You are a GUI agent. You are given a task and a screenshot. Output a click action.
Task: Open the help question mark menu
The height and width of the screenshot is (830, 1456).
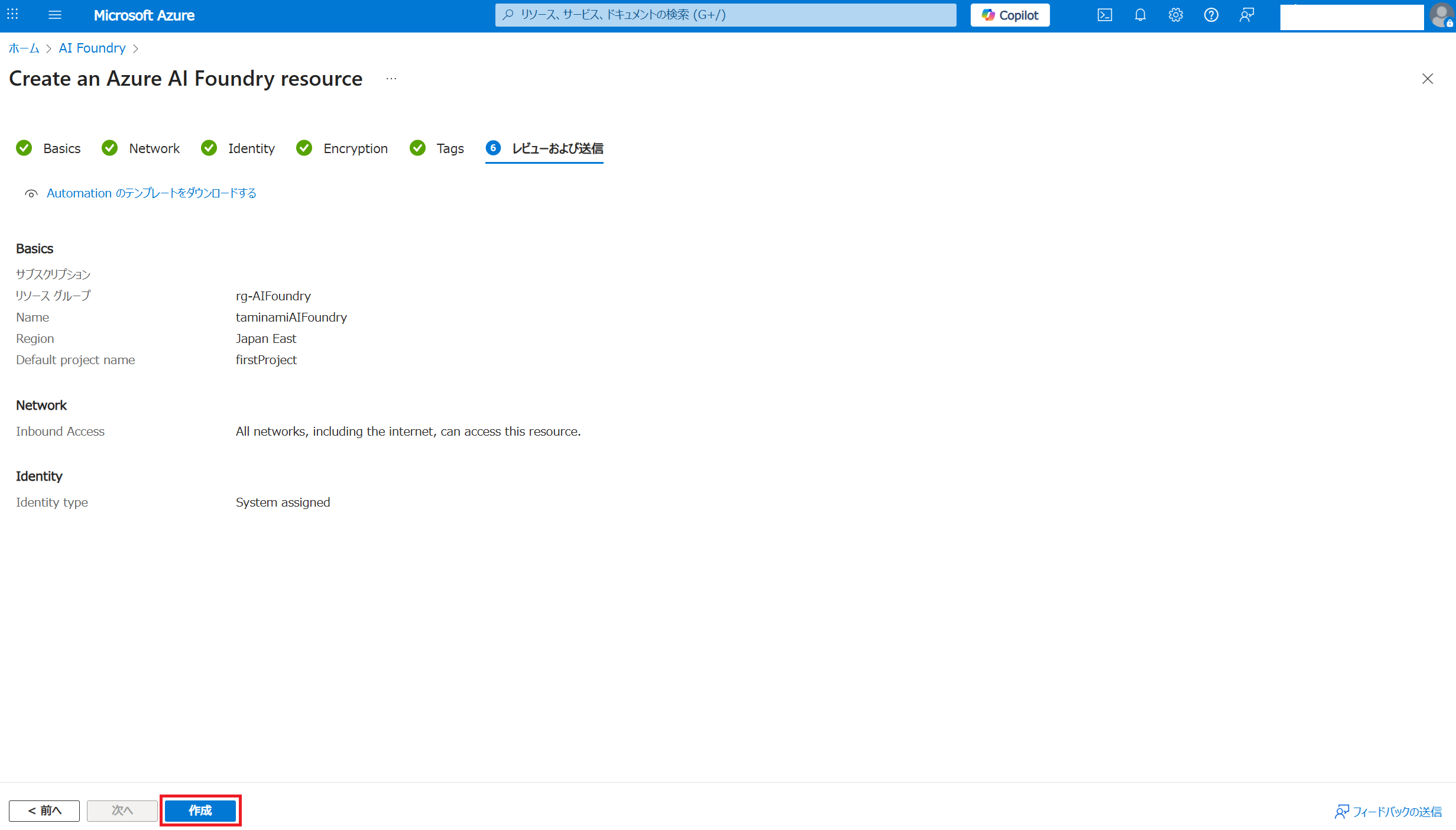(1211, 15)
